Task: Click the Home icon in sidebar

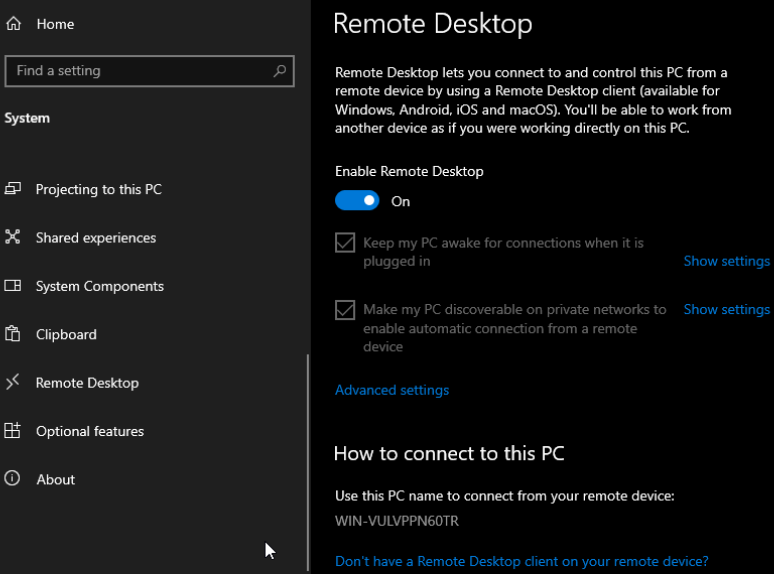Action: [x=13, y=23]
